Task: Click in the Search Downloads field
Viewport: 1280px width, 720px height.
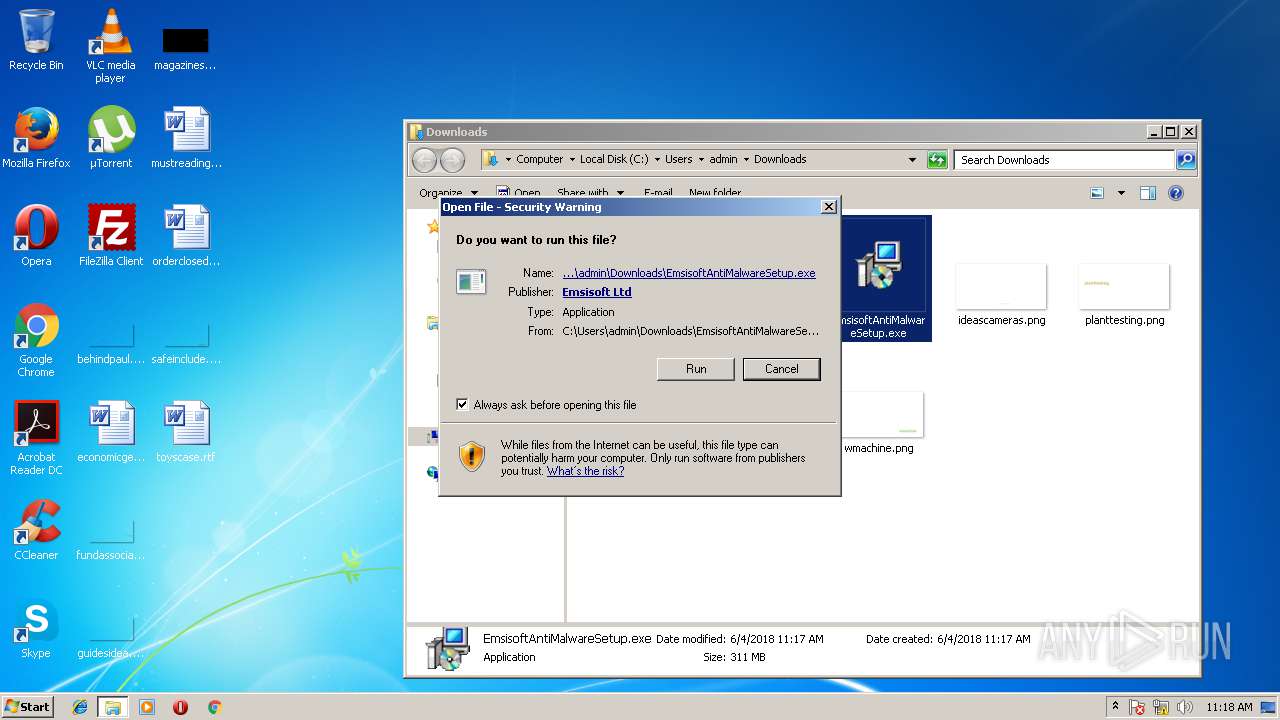Action: (1064, 160)
